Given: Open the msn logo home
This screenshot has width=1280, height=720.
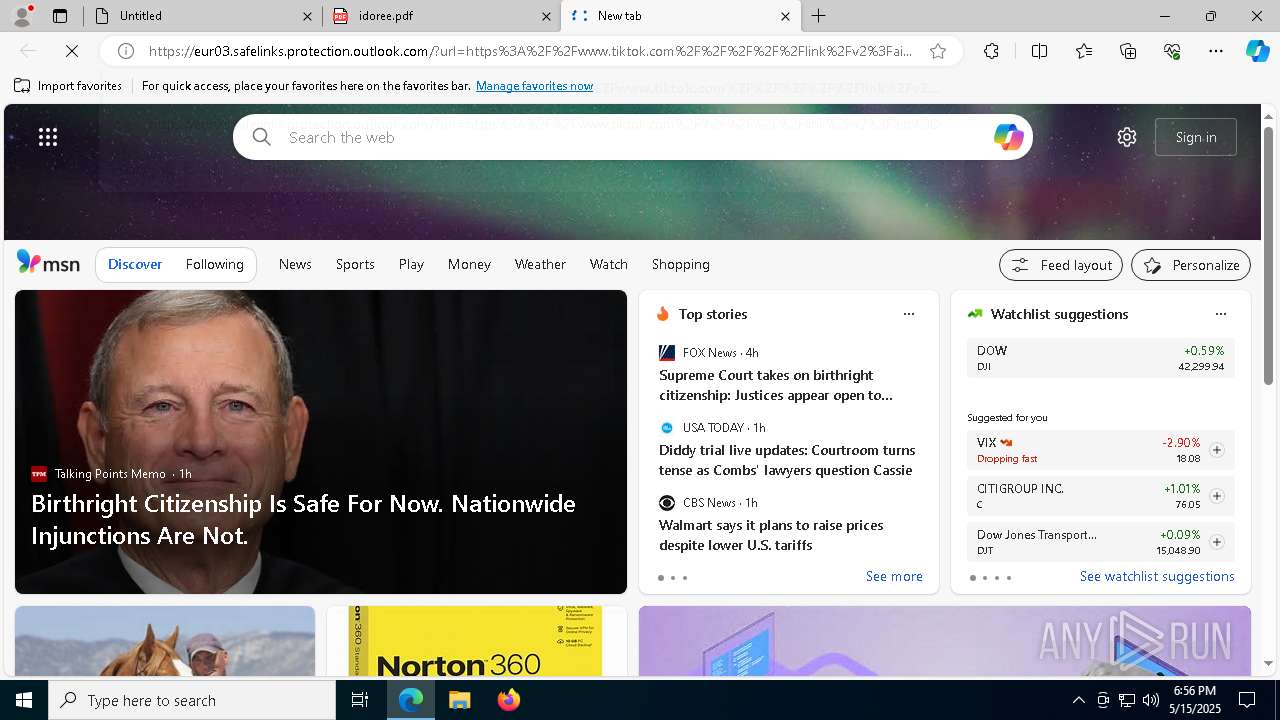Looking at the screenshot, I should [x=48, y=263].
